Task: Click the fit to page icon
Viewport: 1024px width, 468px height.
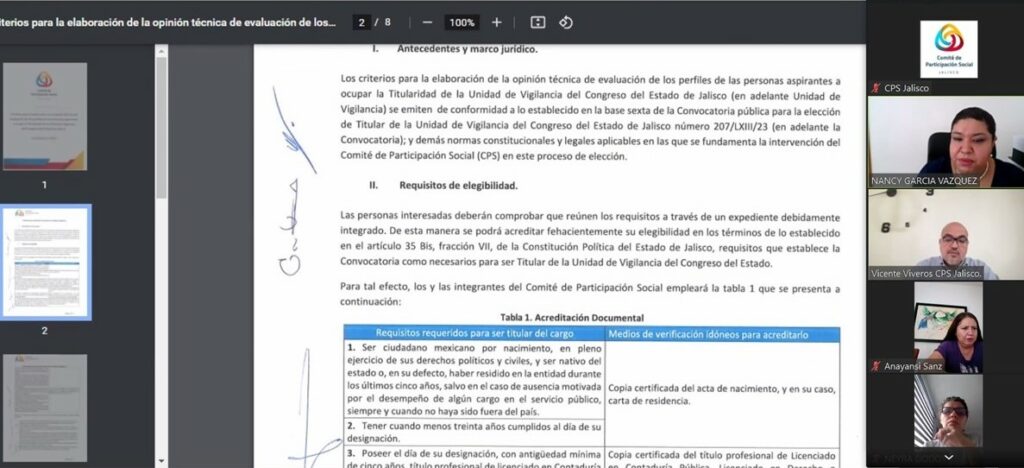Action: point(538,22)
